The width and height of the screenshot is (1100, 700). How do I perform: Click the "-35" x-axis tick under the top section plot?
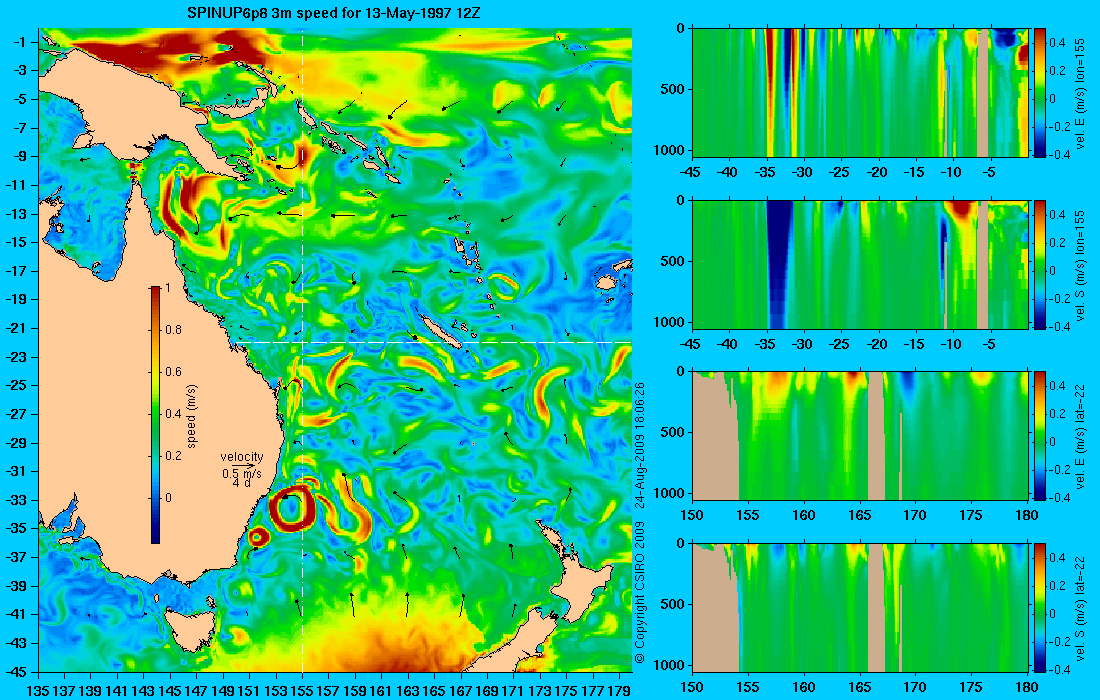coord(765,173)
